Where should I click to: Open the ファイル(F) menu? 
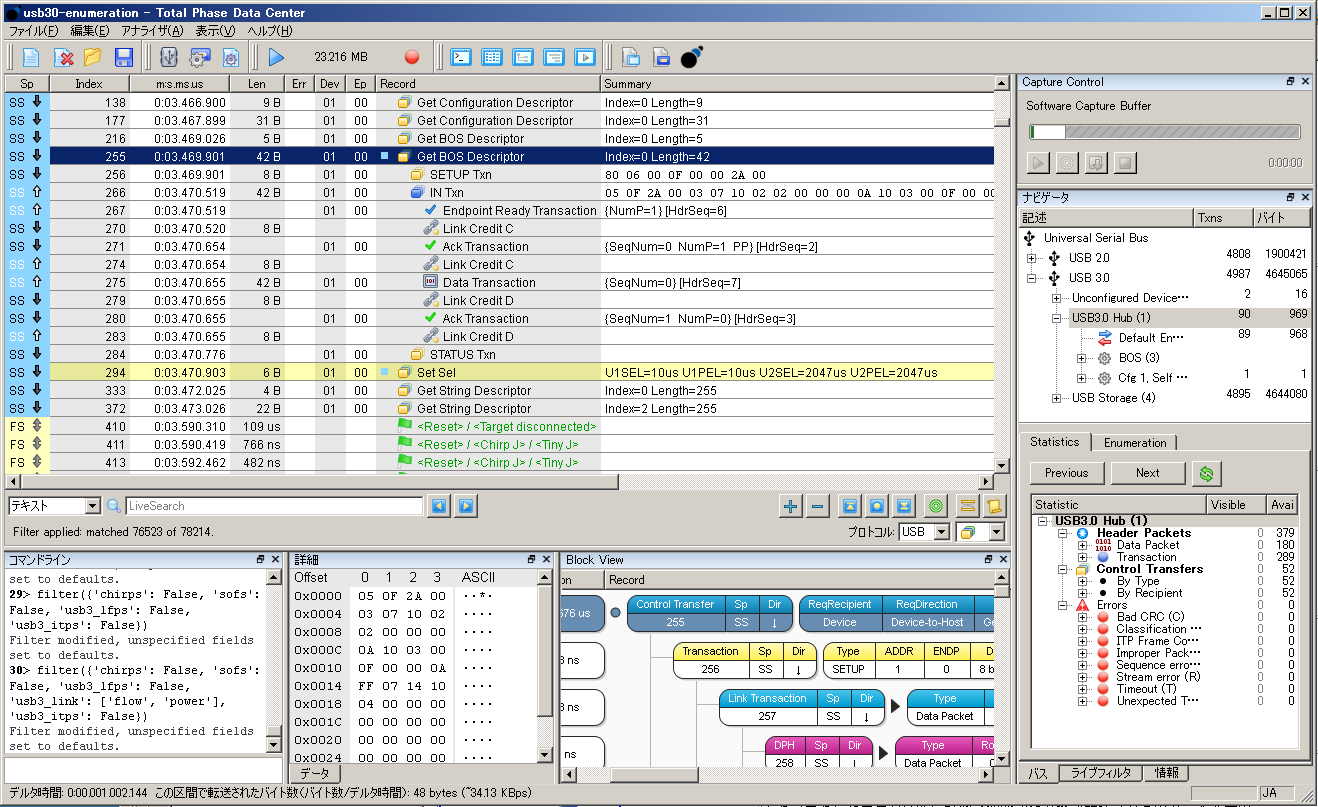click(34, 31)
